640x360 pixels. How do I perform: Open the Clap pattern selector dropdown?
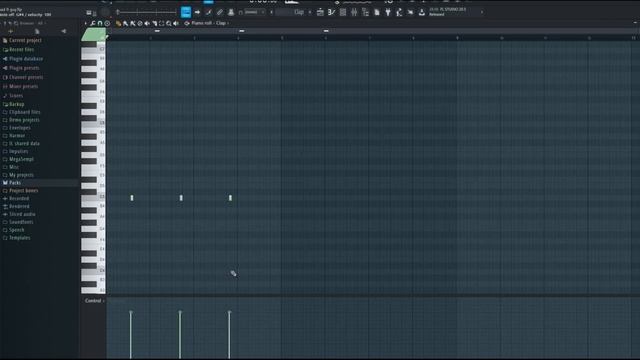(x=291, y=12)
